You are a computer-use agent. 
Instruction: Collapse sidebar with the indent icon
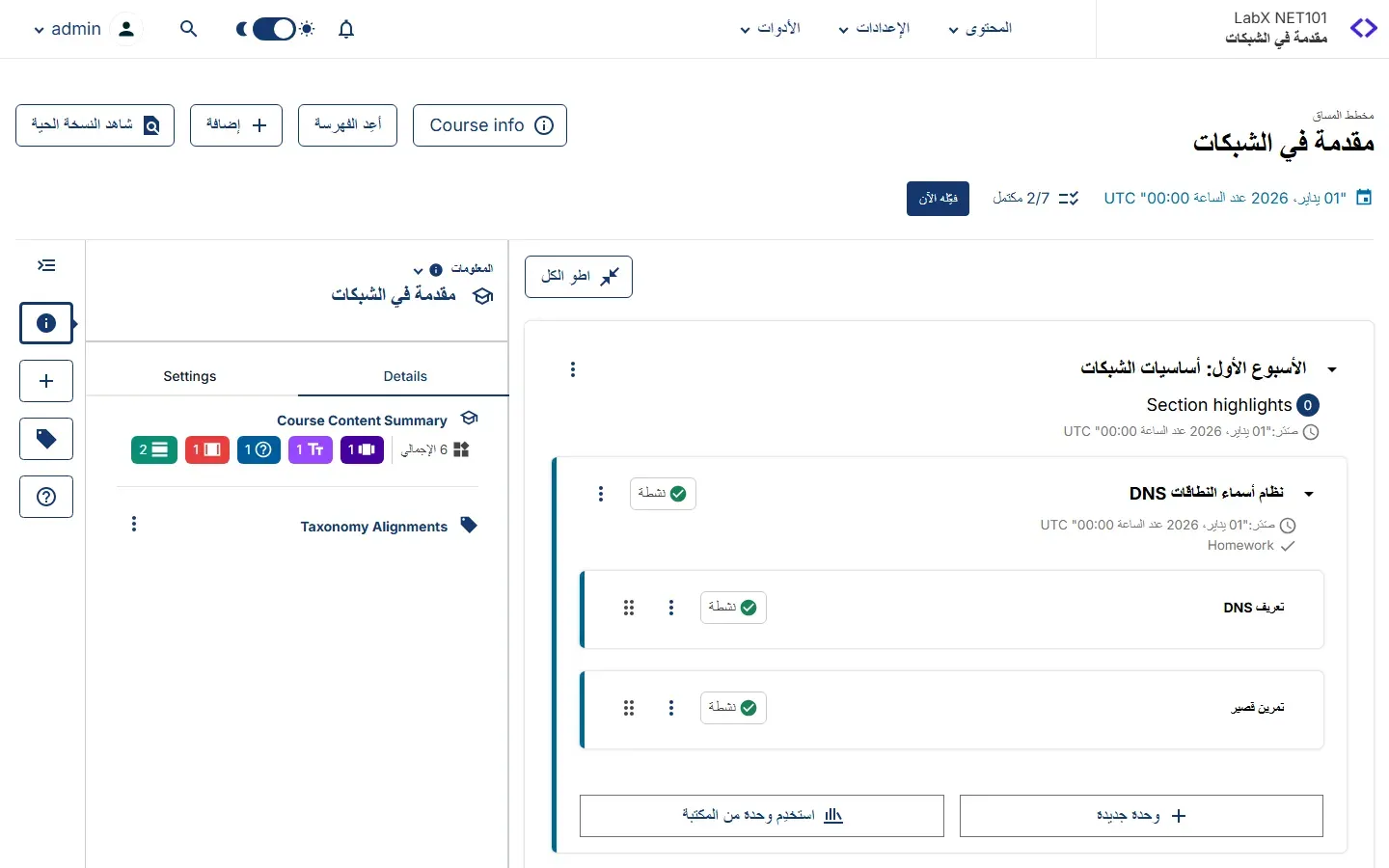click(46, 265)
